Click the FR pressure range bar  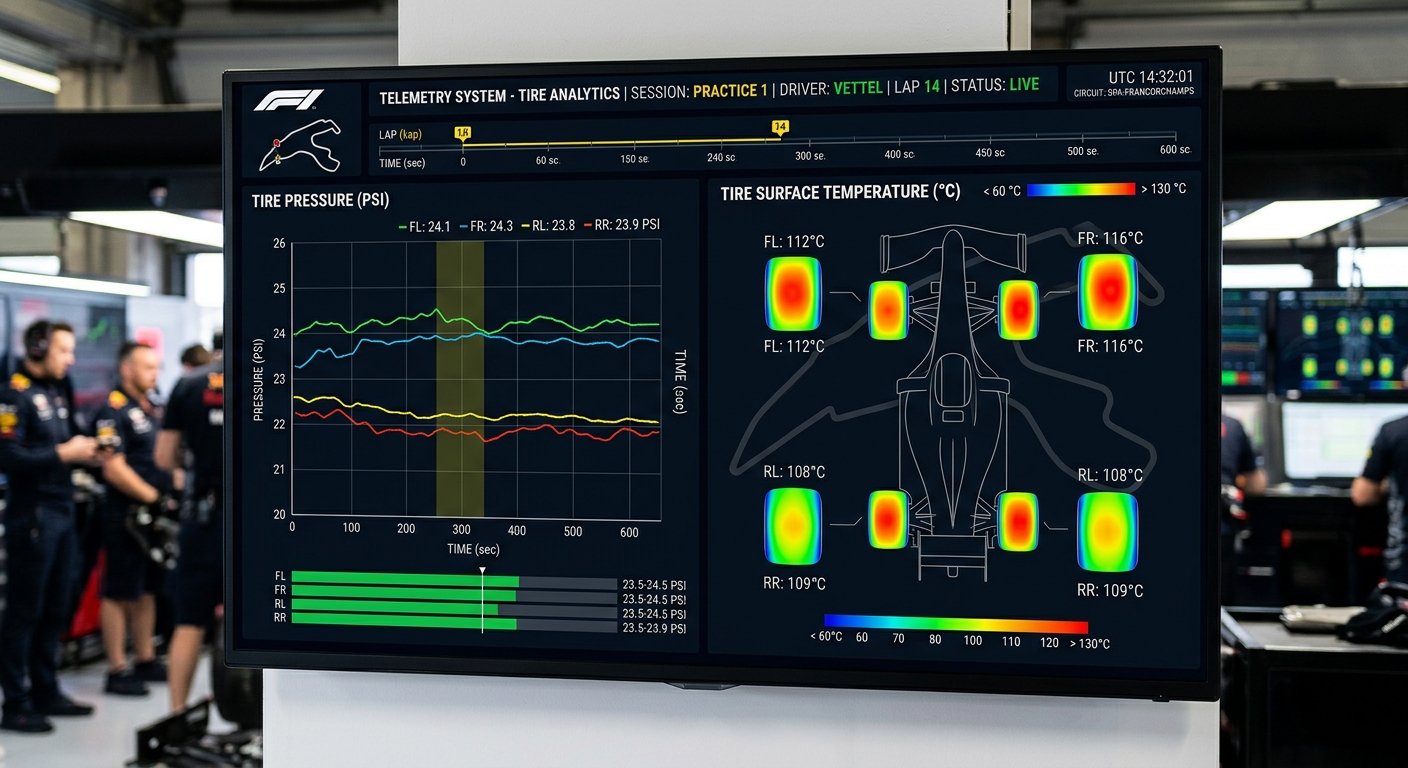coord(454,595)
